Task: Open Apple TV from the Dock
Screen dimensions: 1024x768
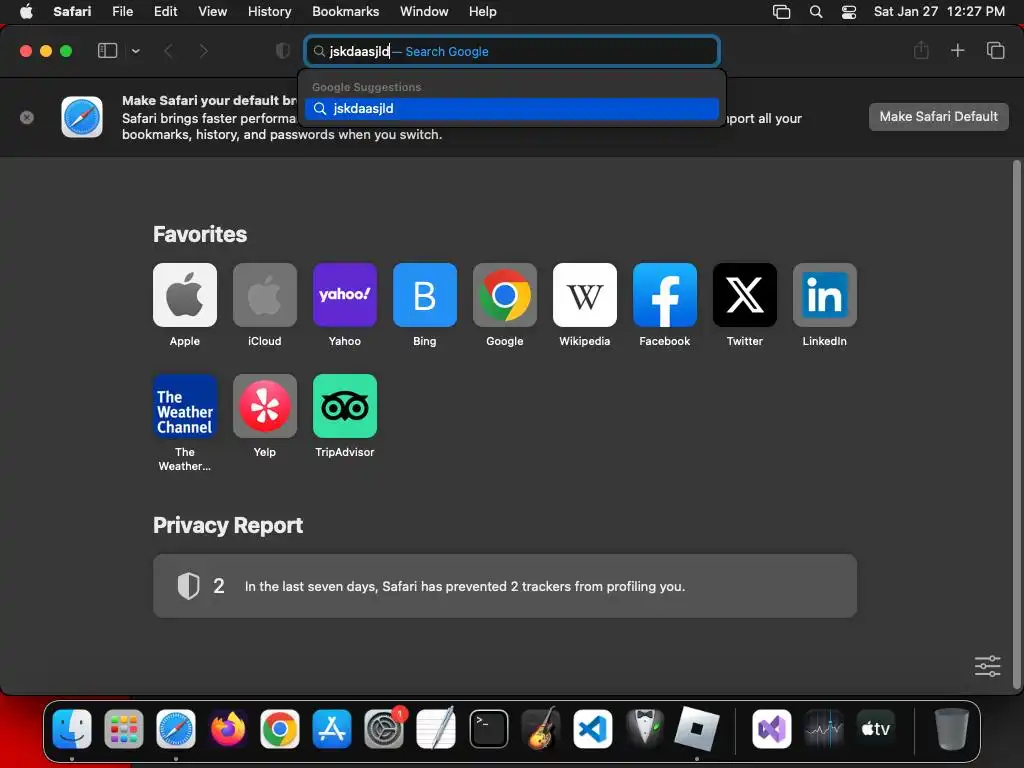Action: (x=876, y=729)
